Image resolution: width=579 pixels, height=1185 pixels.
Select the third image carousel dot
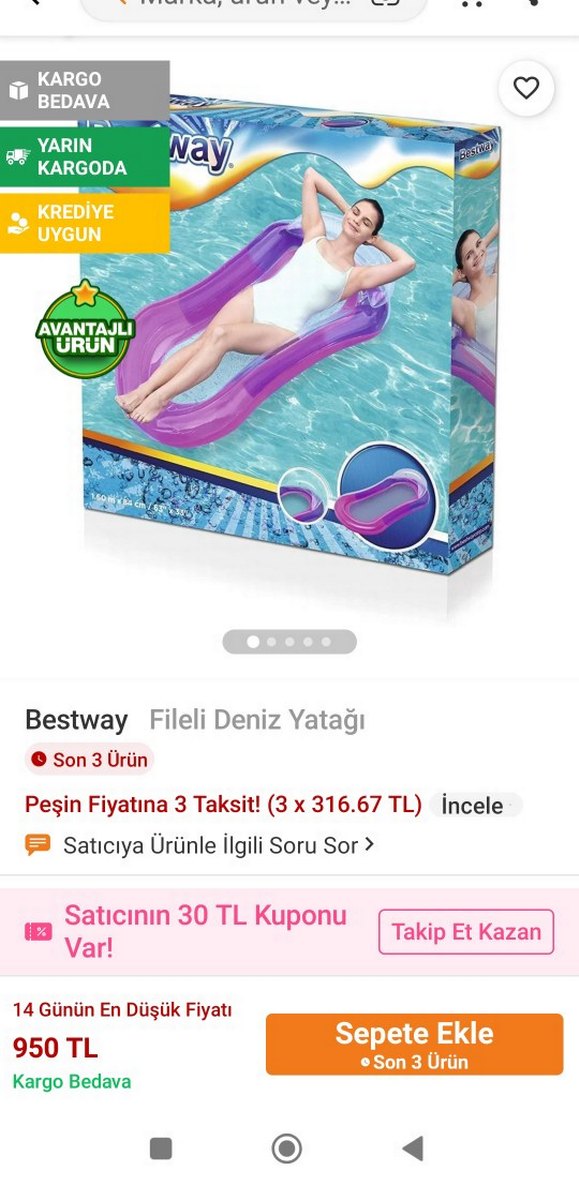pos(290,642)
